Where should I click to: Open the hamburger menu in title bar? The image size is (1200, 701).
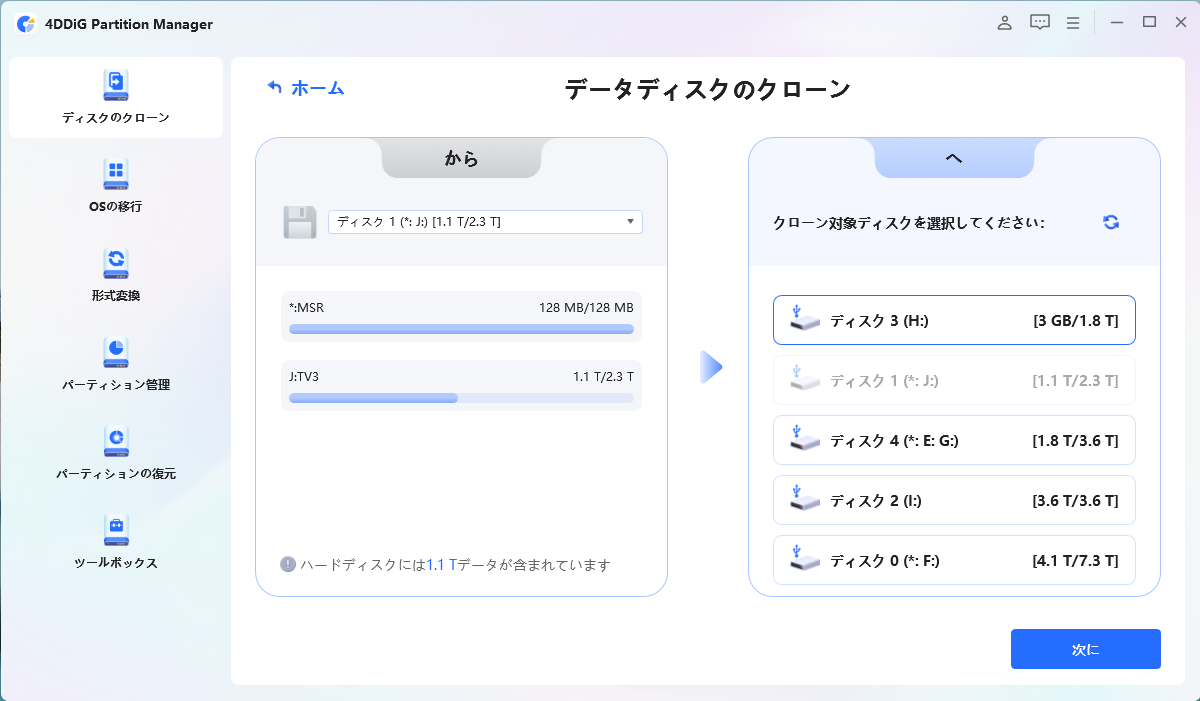(1073, 22)
